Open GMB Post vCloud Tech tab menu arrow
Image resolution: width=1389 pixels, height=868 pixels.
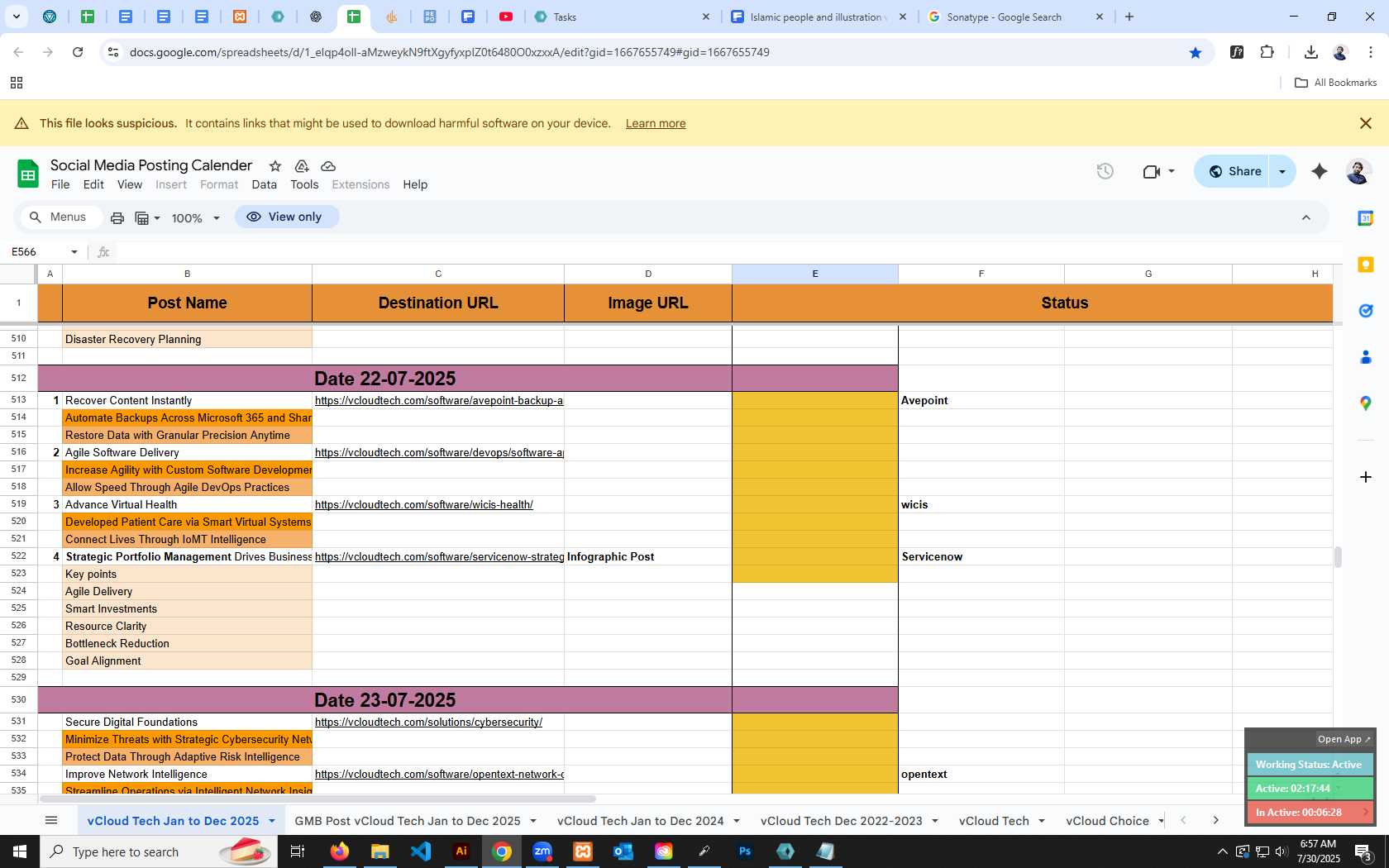(x=533, y=821)
